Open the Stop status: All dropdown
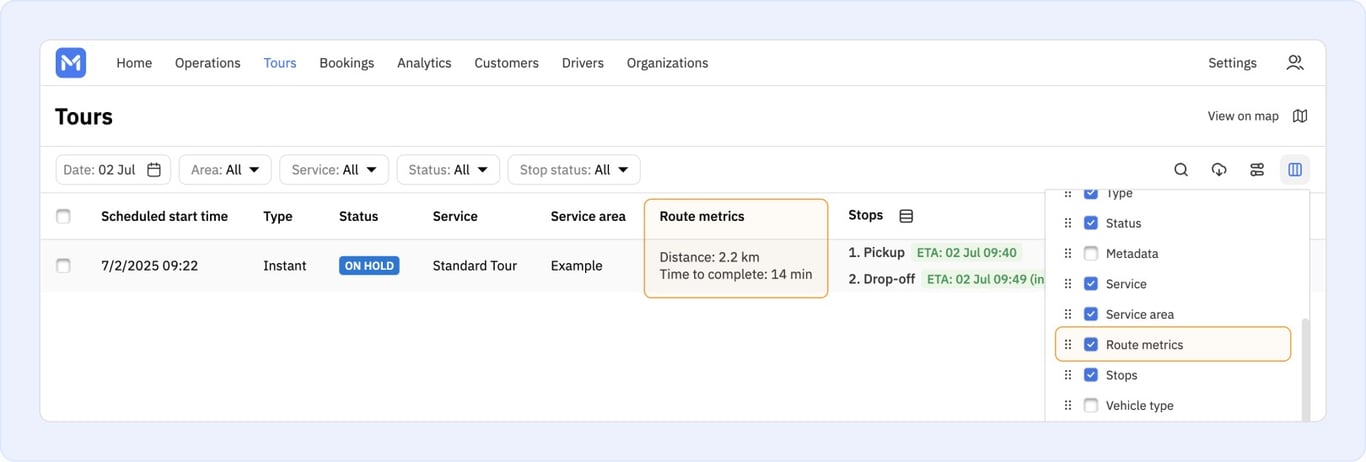 click(574, 170)
